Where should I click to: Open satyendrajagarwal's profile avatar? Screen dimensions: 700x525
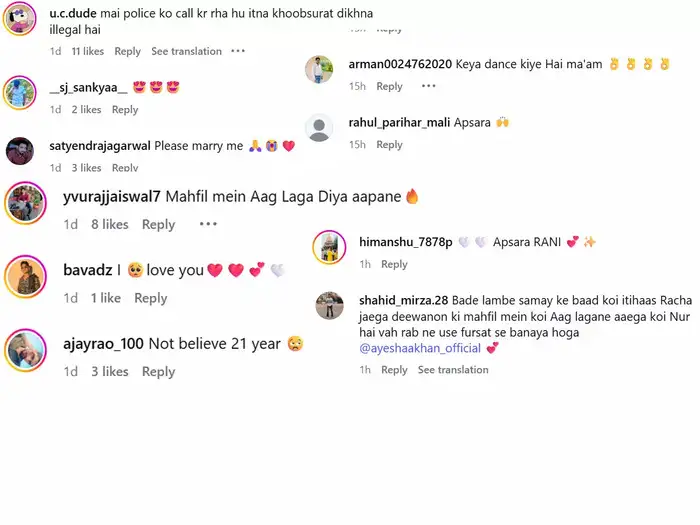pyautogui.click(x=20, y=151)
